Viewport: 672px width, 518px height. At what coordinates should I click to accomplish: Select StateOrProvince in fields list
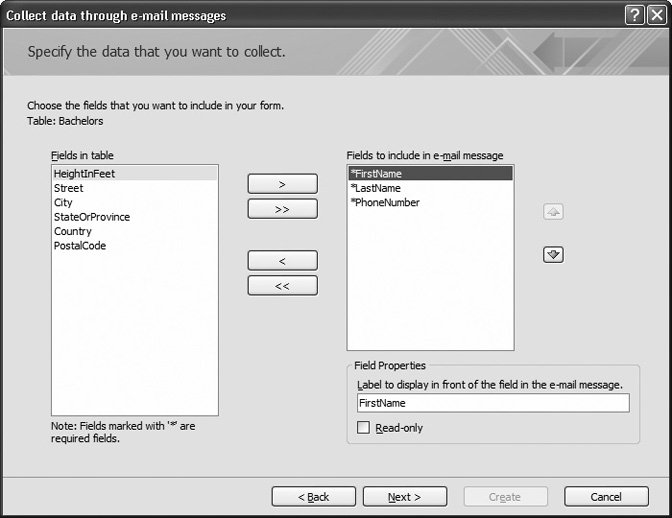click(92, 217)
